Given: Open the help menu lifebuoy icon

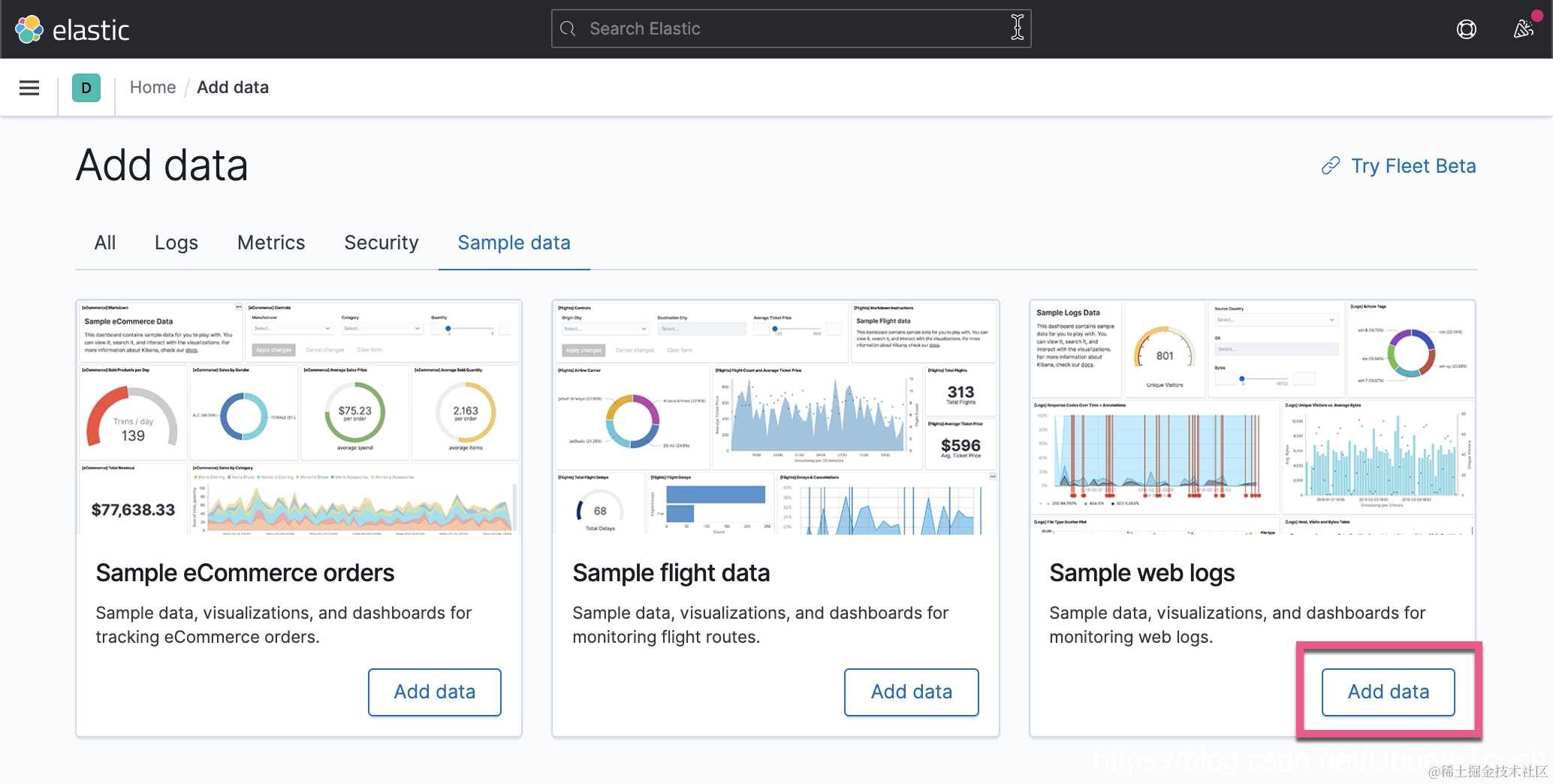Looking at the screenshot, I should [1466, 29].
